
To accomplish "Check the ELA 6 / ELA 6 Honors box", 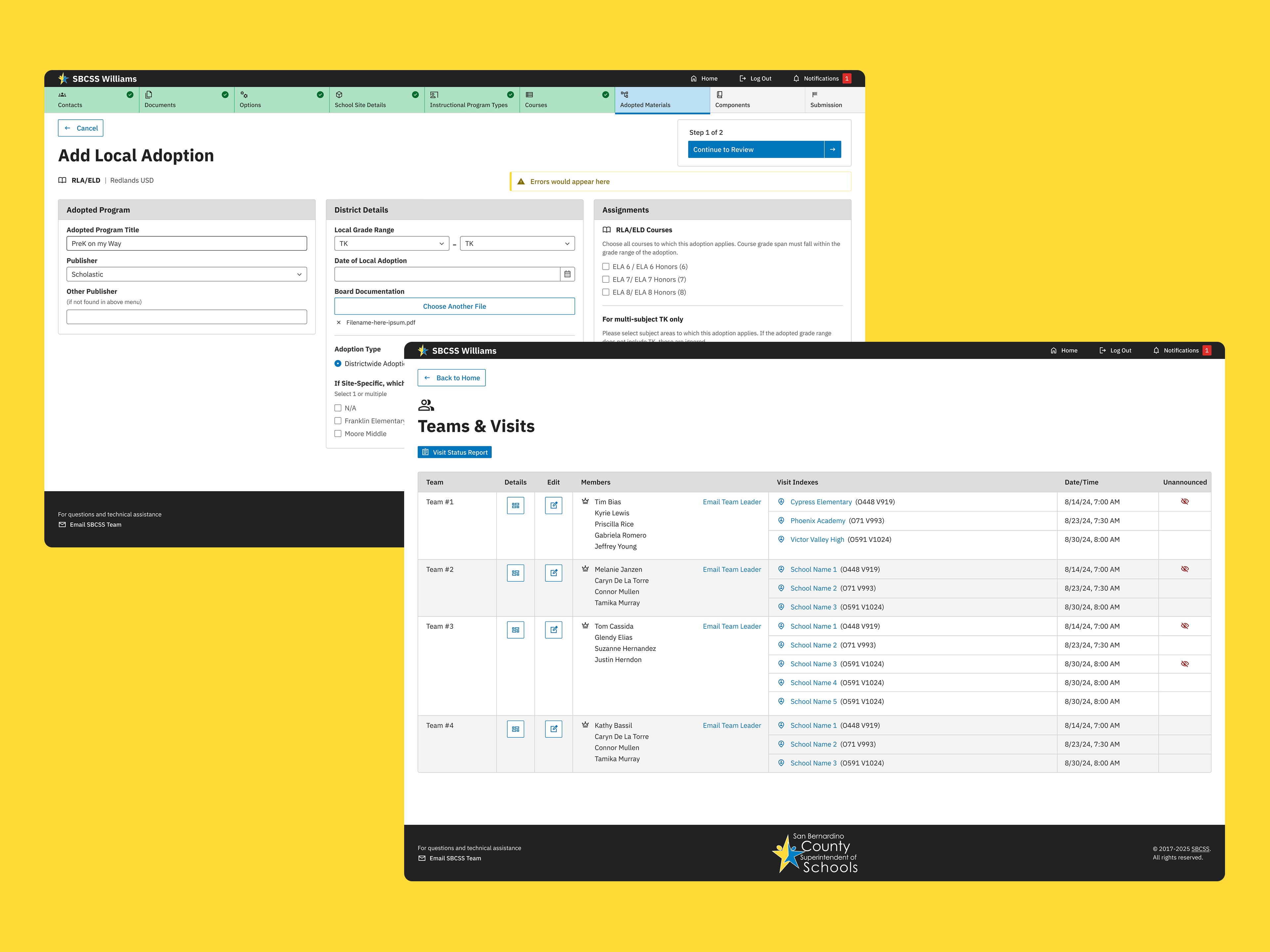I will (x=606, y=267).
